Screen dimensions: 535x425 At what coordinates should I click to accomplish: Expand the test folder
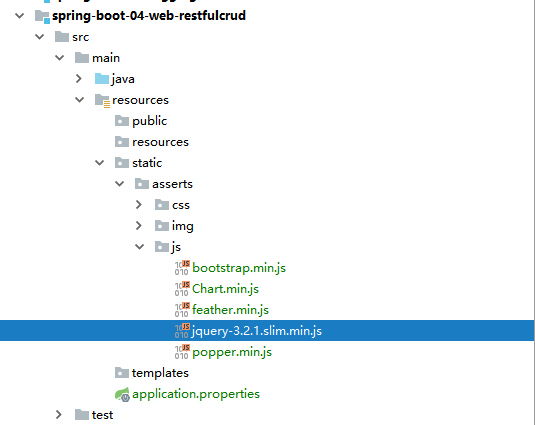click(x=59, y=415)
